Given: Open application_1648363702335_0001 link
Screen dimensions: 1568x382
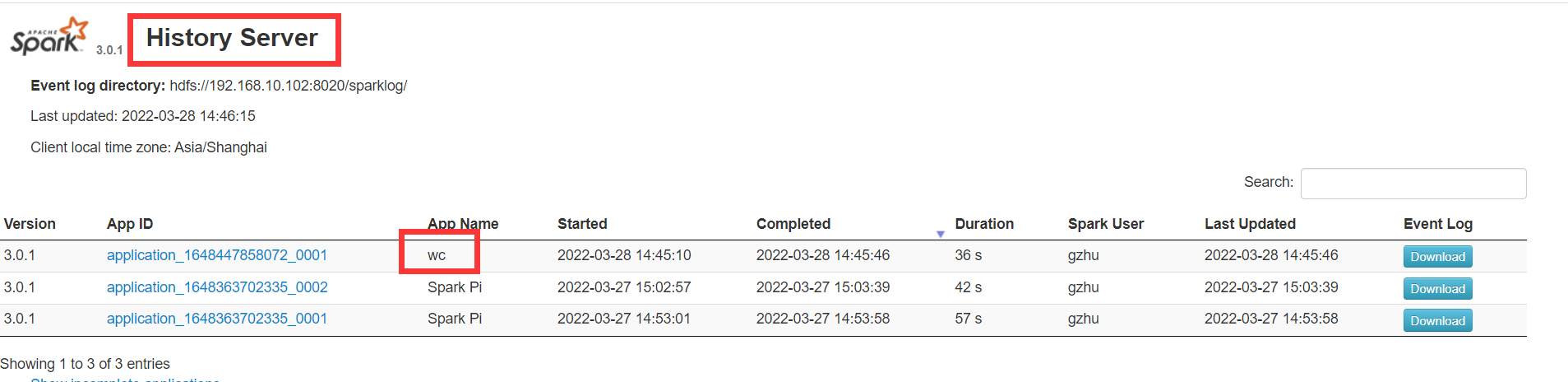Looking at the screenshot, I should 217,319.
